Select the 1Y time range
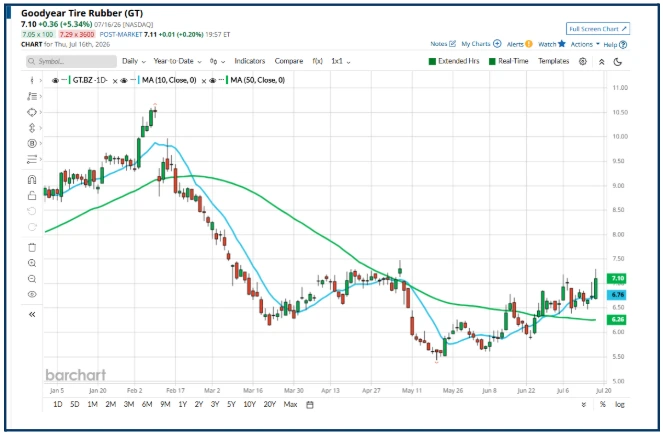The width and height of the screenshot is (663, 434). click(182, 405)
